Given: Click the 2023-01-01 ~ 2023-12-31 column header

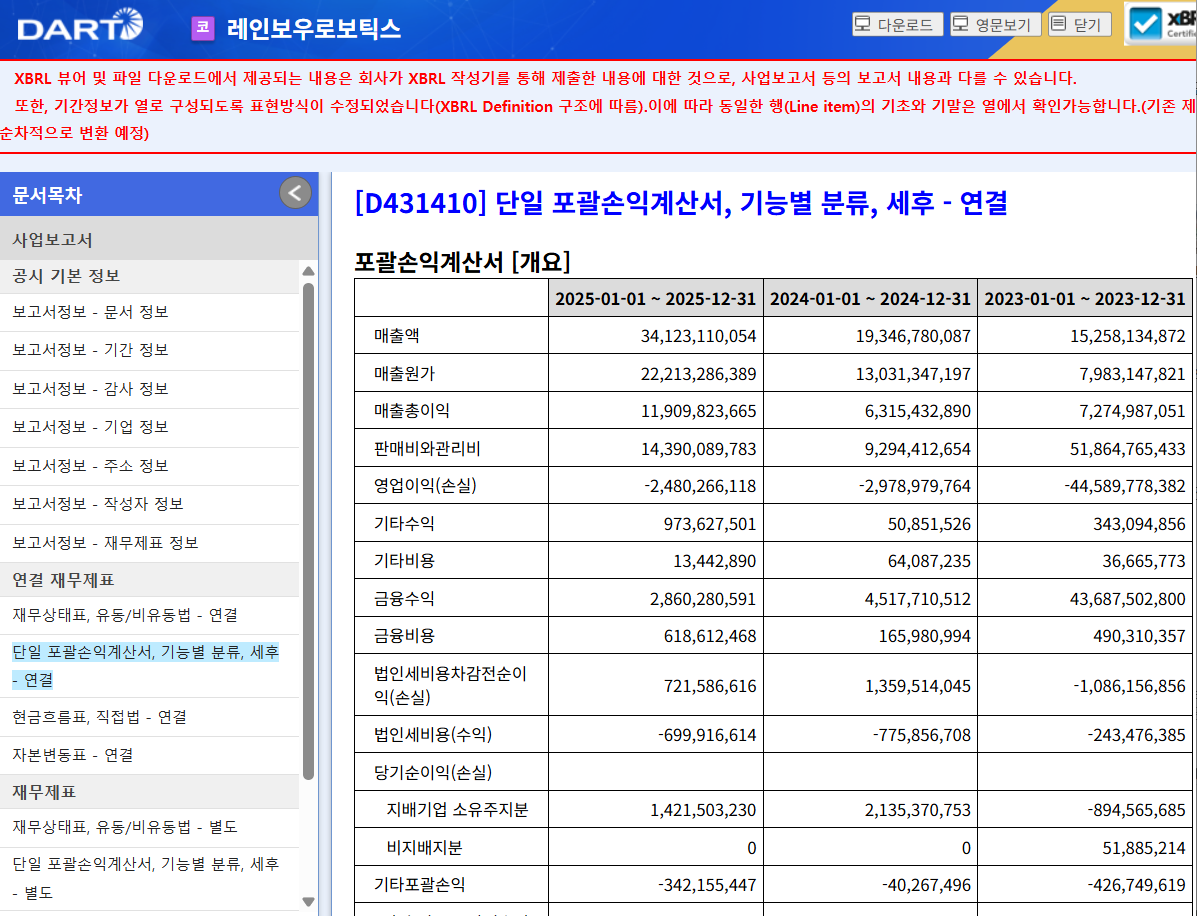Looking at the screenshot, I should coord(1085,298).
